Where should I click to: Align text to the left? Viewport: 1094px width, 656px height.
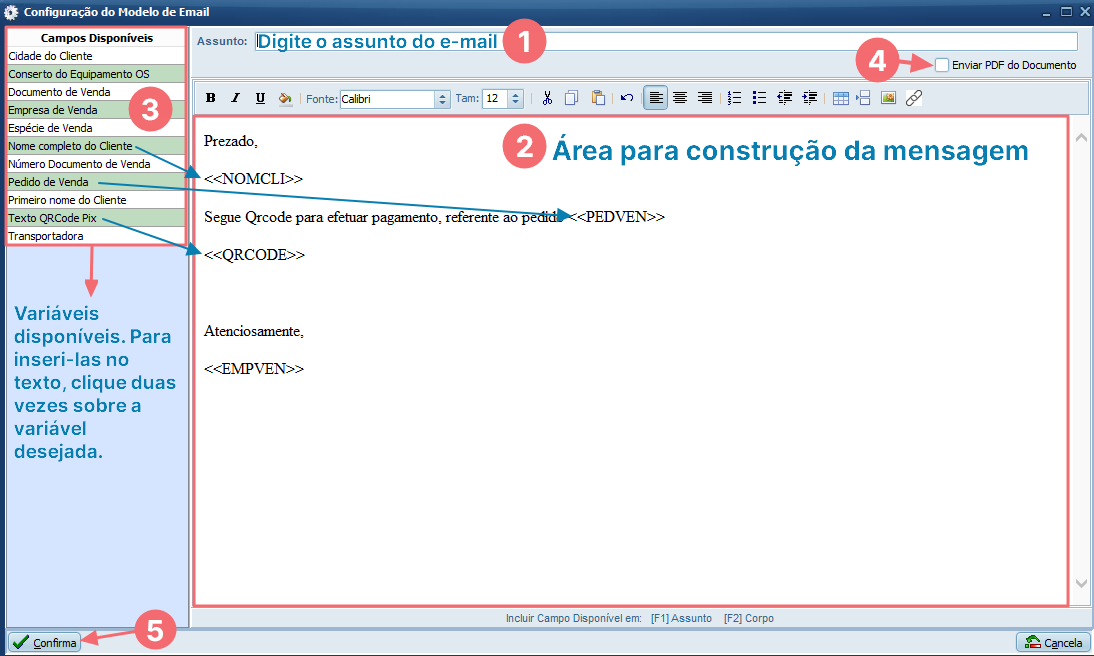[x=655, y=98]
